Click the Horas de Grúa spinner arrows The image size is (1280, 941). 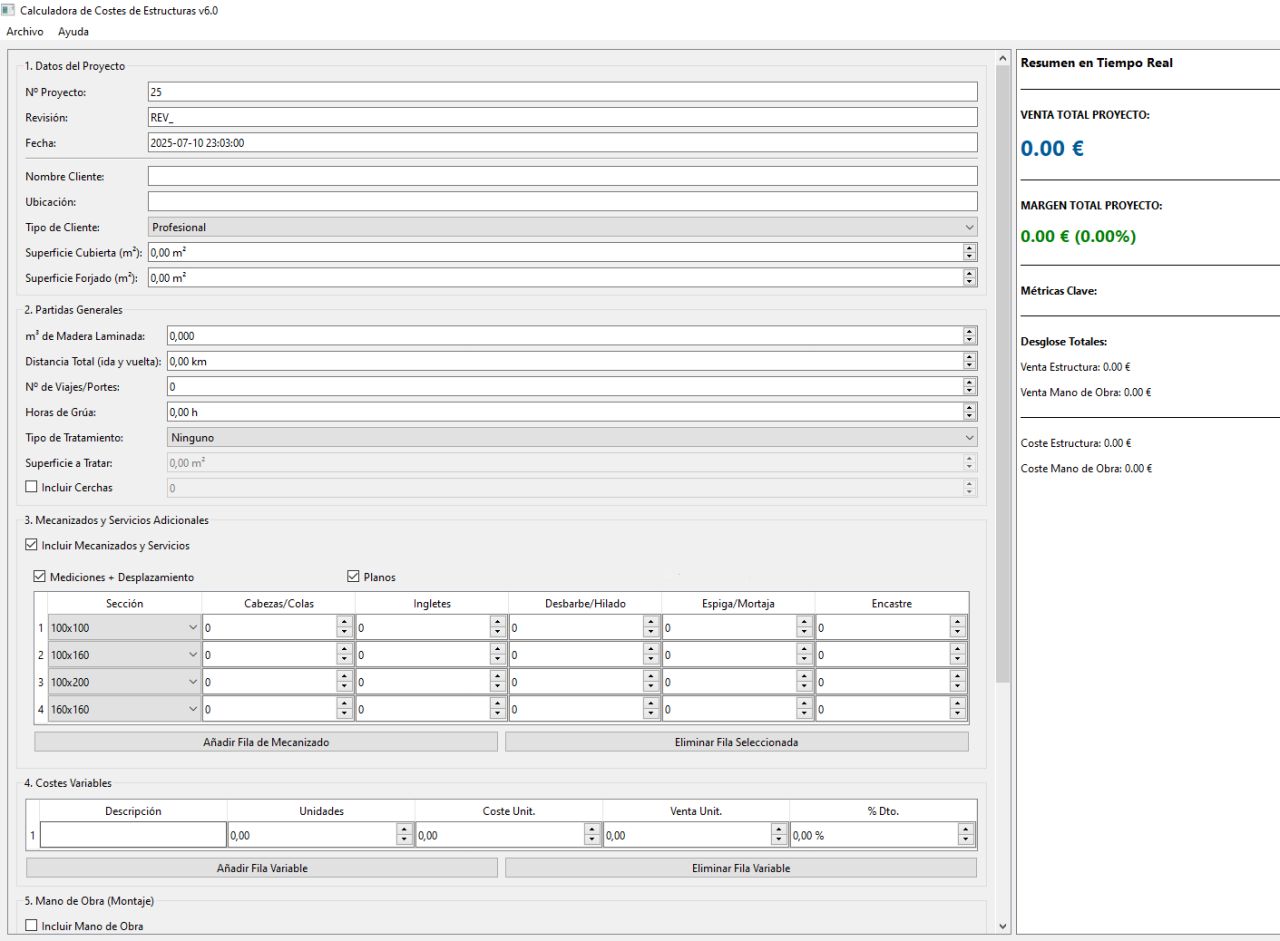click(x=969, y=411)
